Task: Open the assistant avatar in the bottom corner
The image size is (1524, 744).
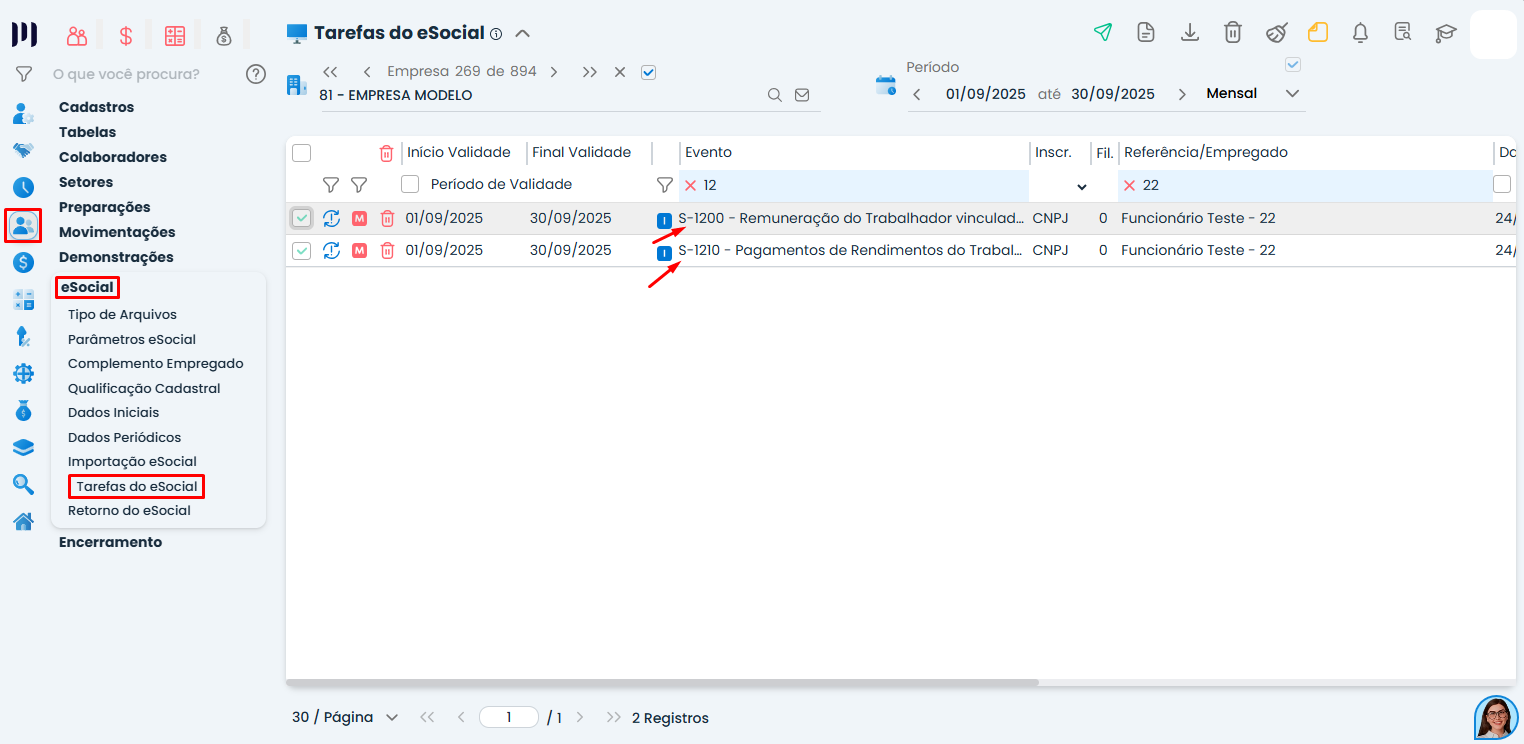Action: click(1496, 717)
